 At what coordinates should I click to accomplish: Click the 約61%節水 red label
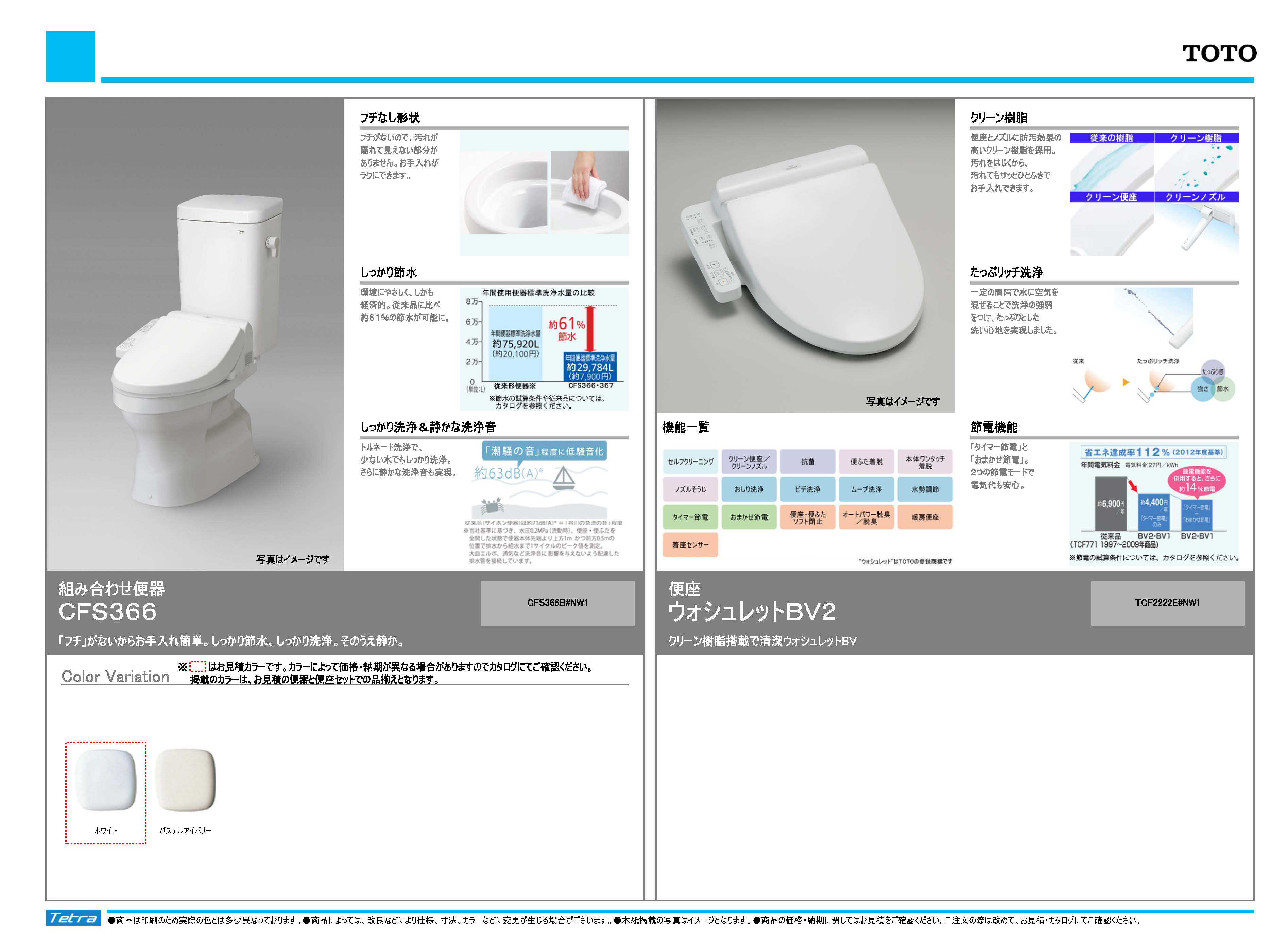tap(567, 329)
